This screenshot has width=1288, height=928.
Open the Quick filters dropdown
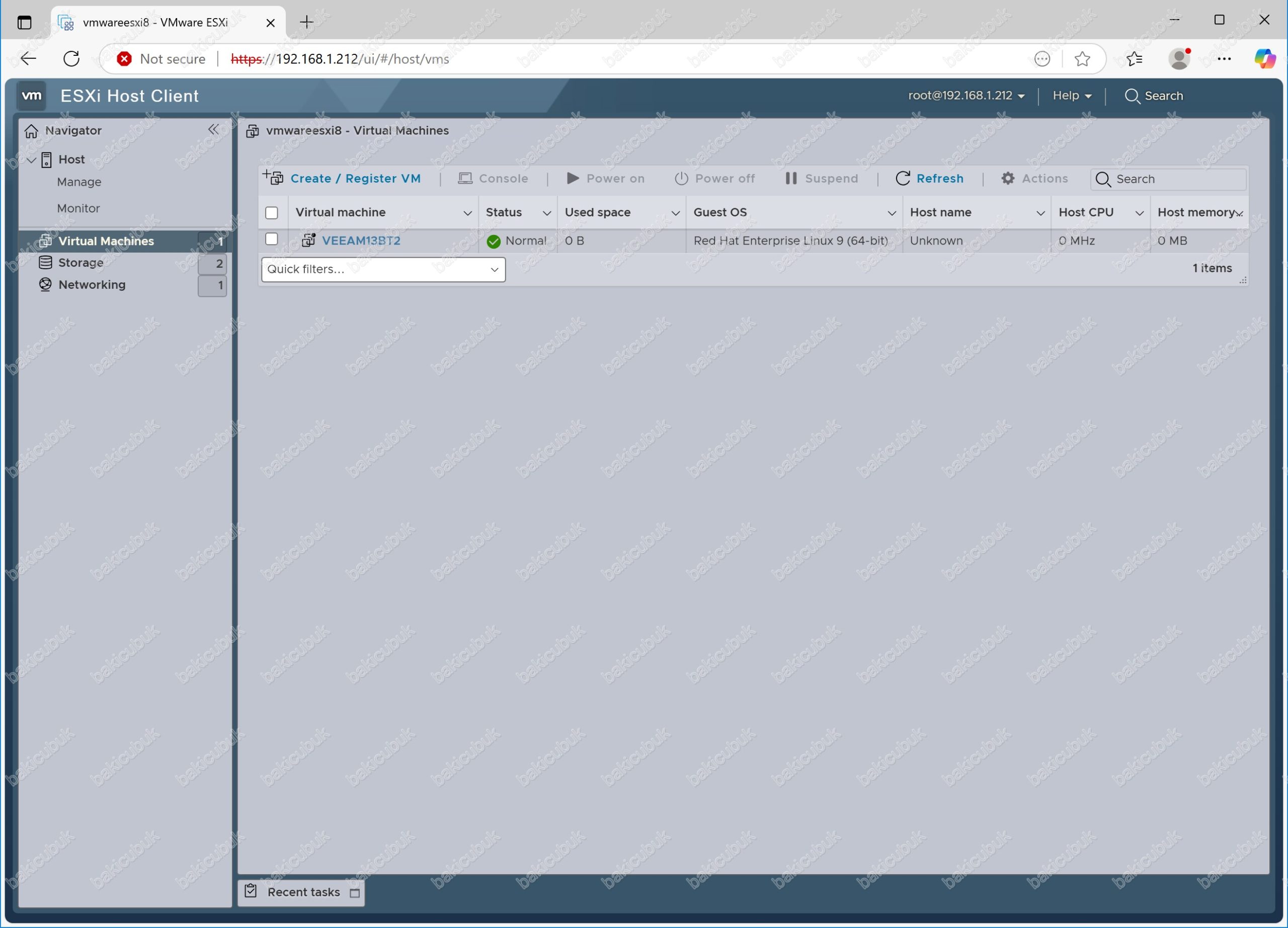point(383,269)
